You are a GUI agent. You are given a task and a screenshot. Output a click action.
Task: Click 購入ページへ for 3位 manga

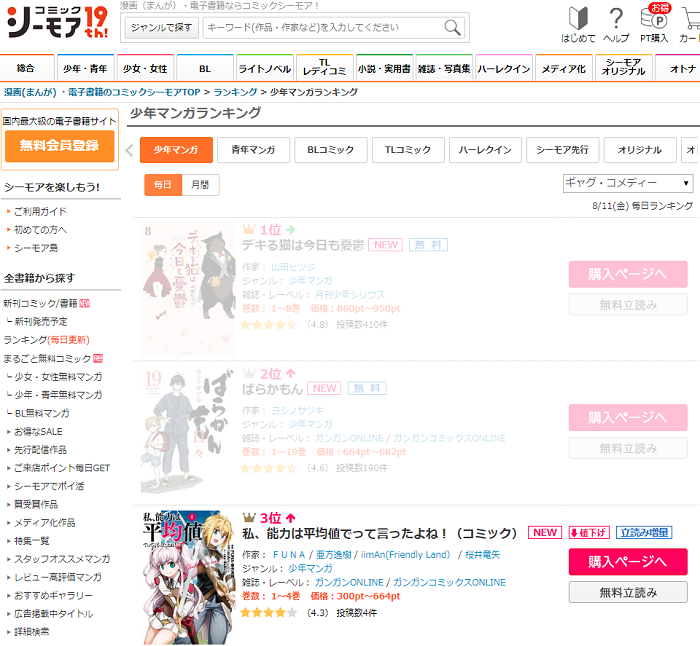[x=628, y=562]
